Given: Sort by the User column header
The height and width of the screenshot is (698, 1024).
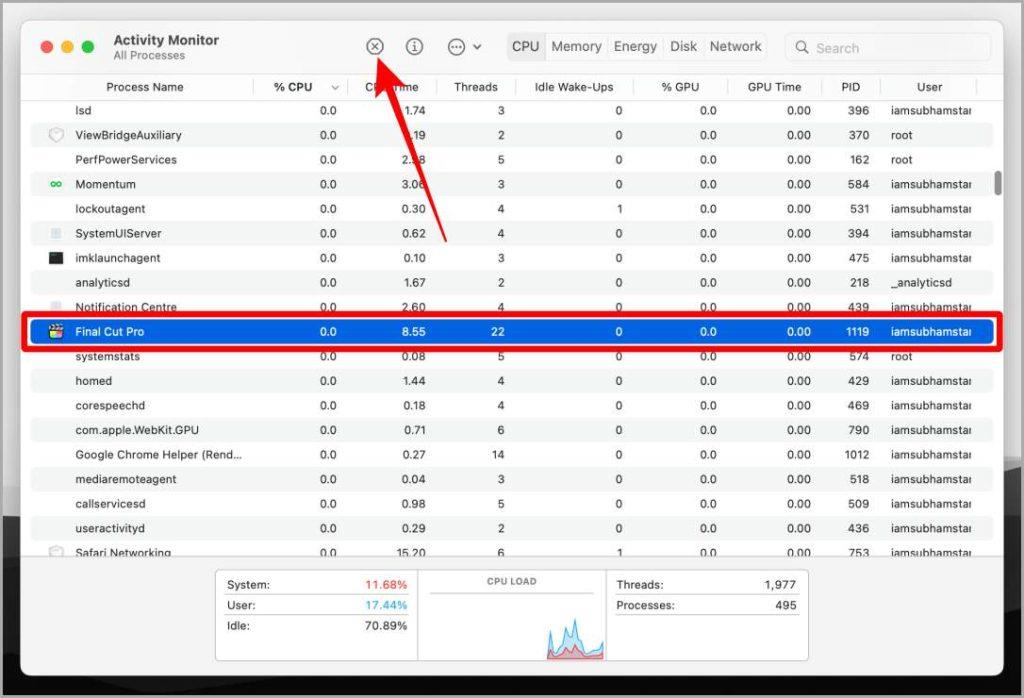Looking at the screenshot, I should pyautogui.click(x=929, y=87).
